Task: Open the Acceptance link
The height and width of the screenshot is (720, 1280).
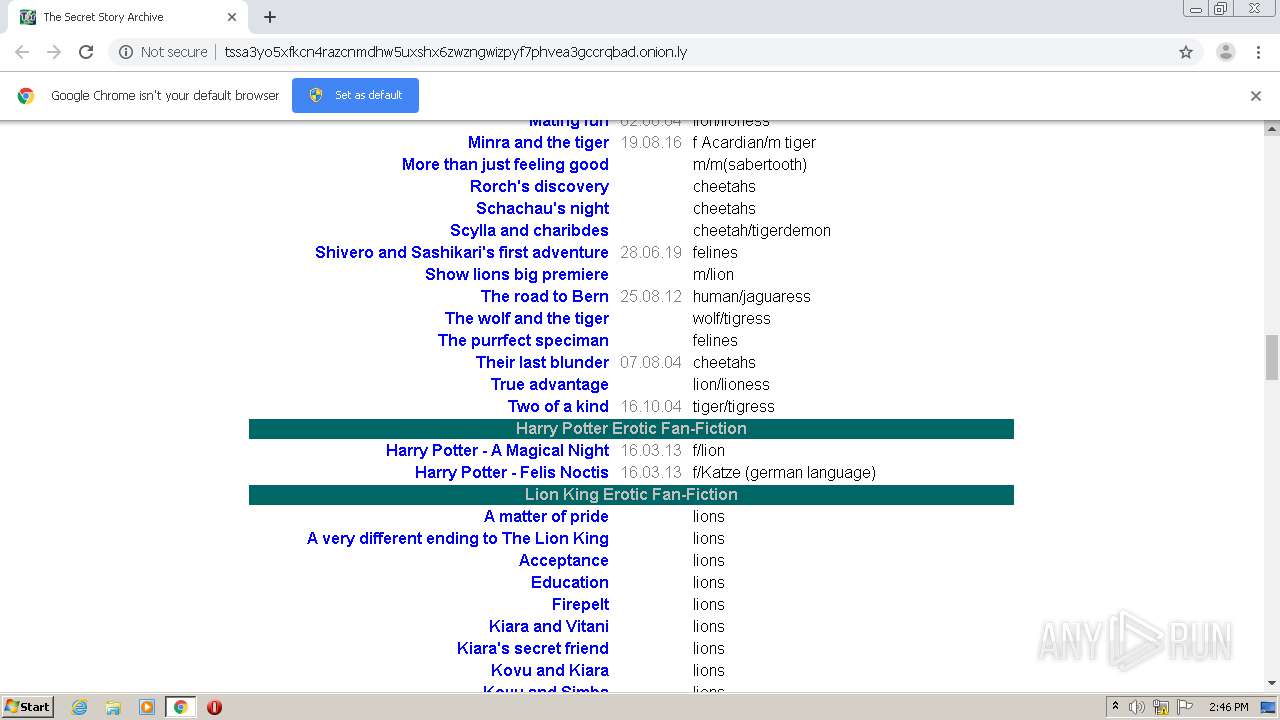Action: [x=563, y=560]
